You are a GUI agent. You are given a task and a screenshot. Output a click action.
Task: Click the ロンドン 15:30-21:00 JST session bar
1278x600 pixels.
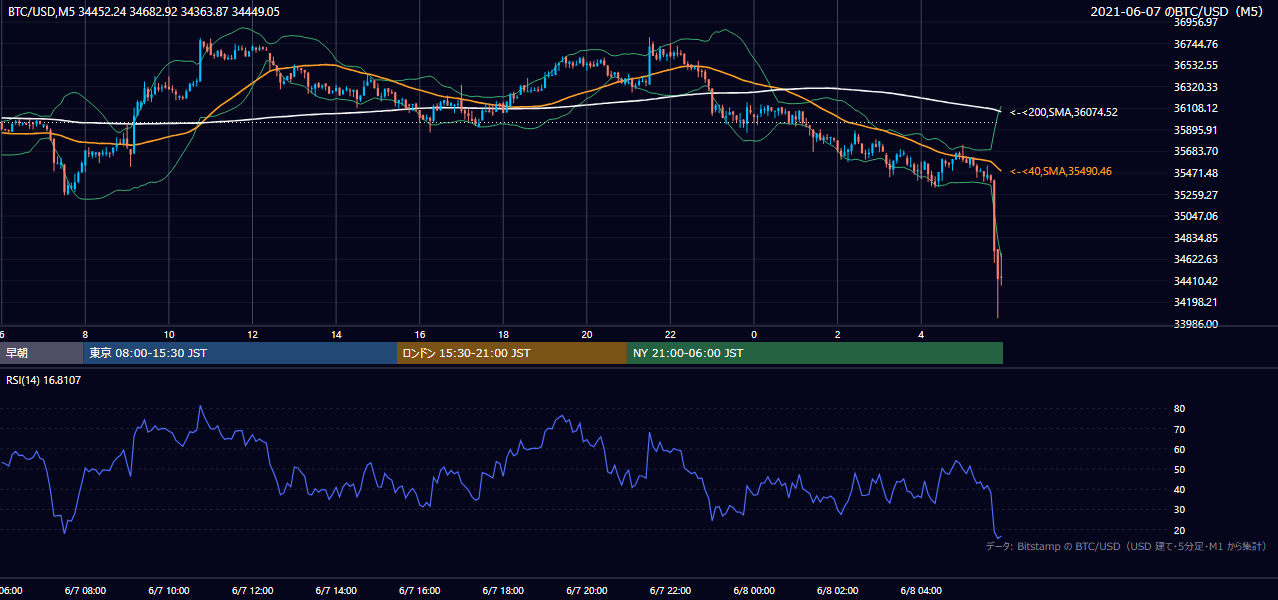512,353
